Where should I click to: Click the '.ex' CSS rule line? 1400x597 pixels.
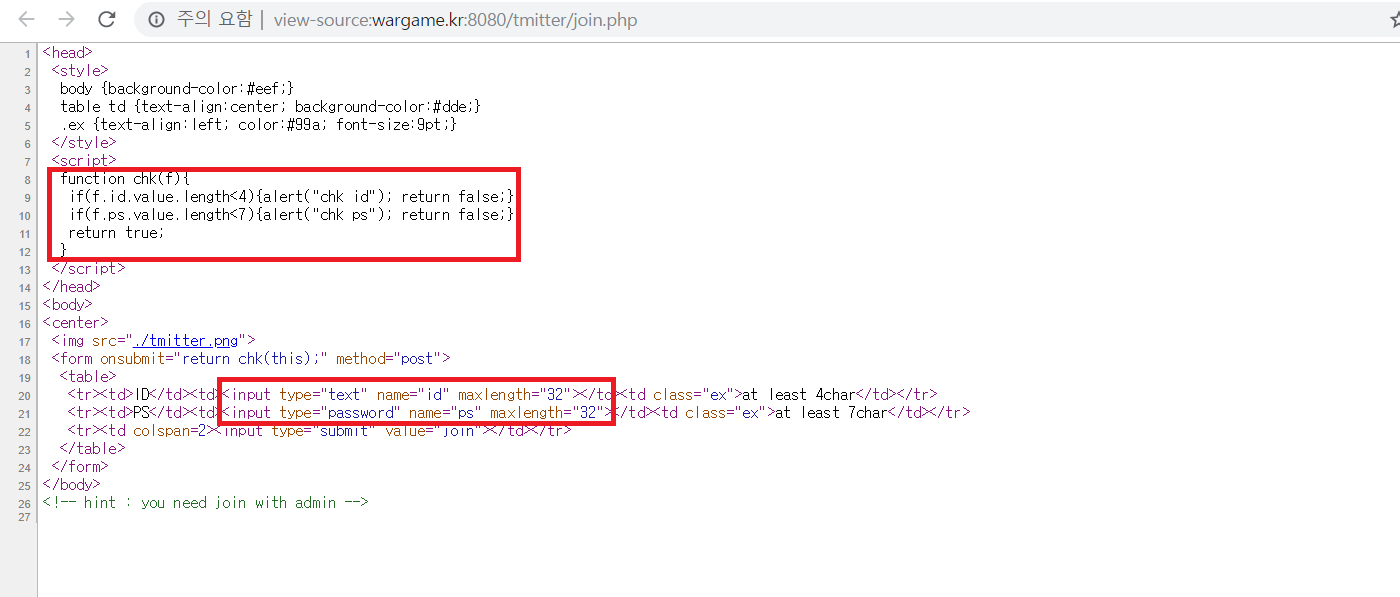pyautogui.click(x=259, y=124)
